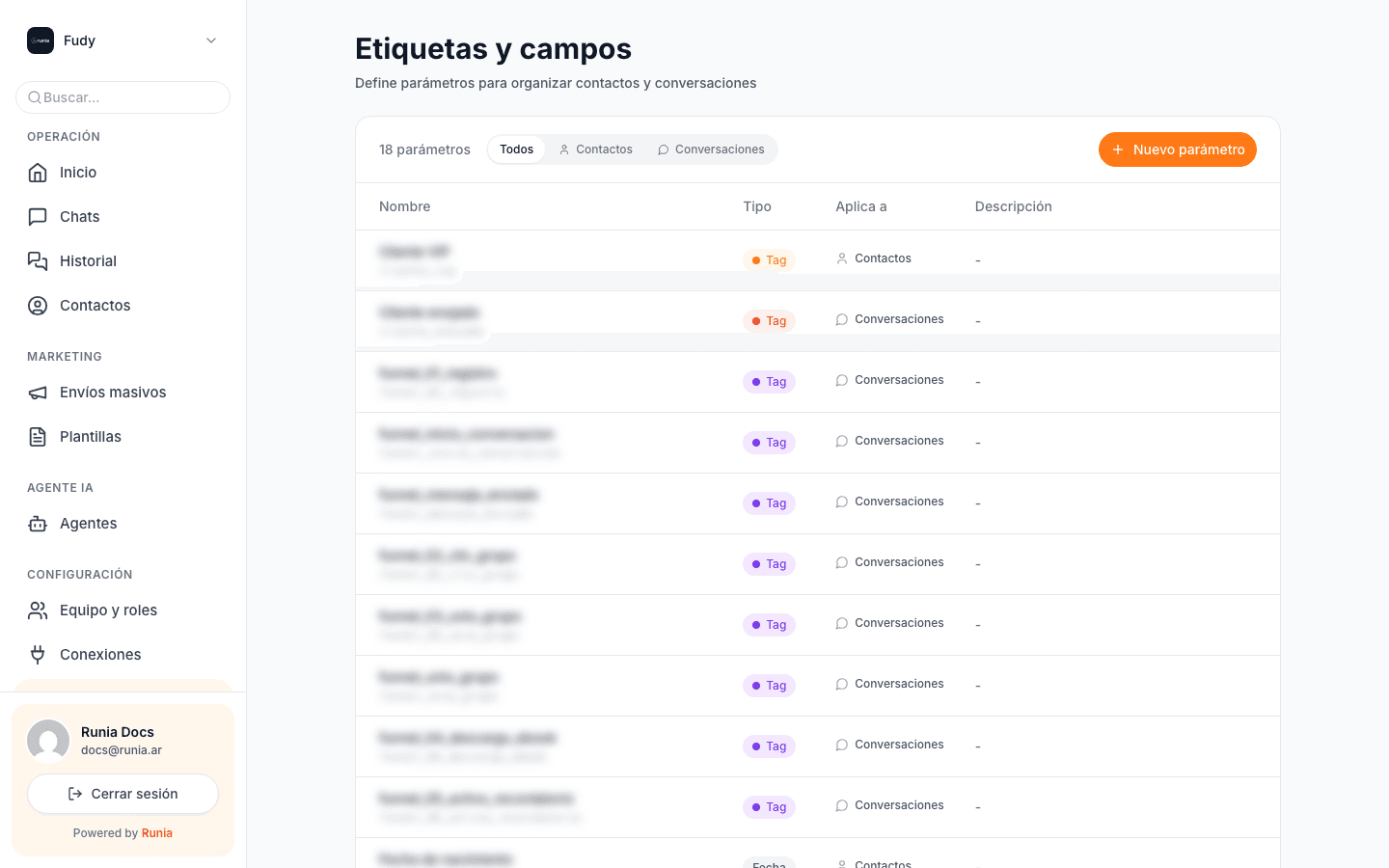
Task: Click the Cerrar sesión button
Action: 123,794
